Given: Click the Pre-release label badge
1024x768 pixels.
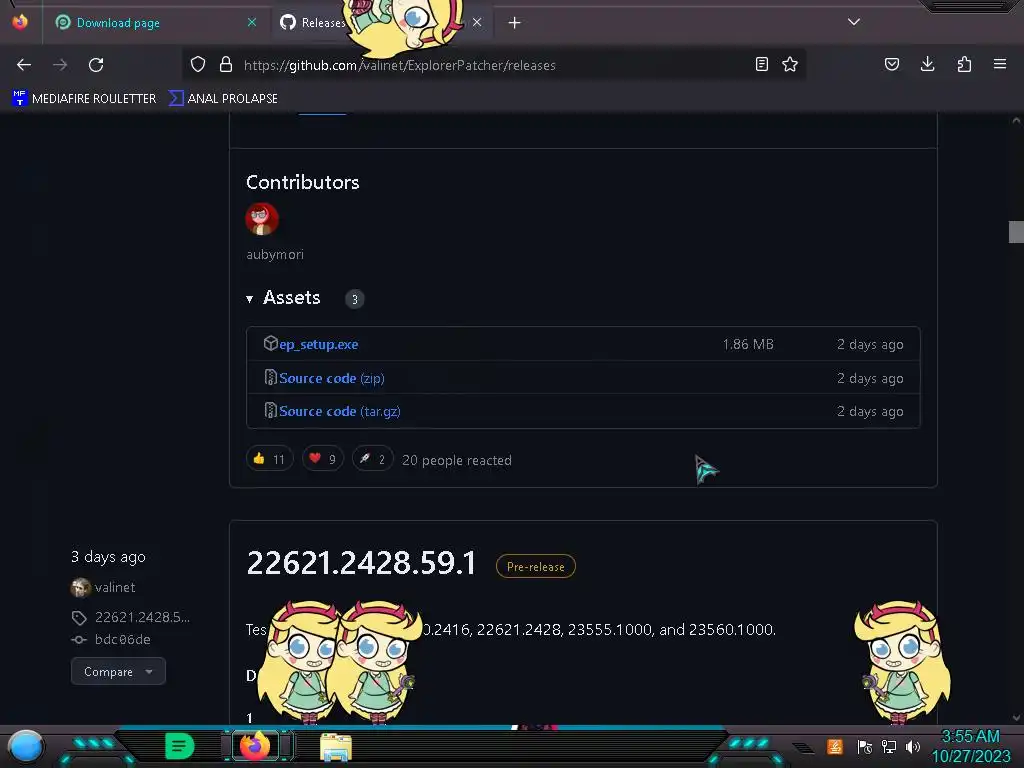Looking at the screenshot, I should point(536,566).
